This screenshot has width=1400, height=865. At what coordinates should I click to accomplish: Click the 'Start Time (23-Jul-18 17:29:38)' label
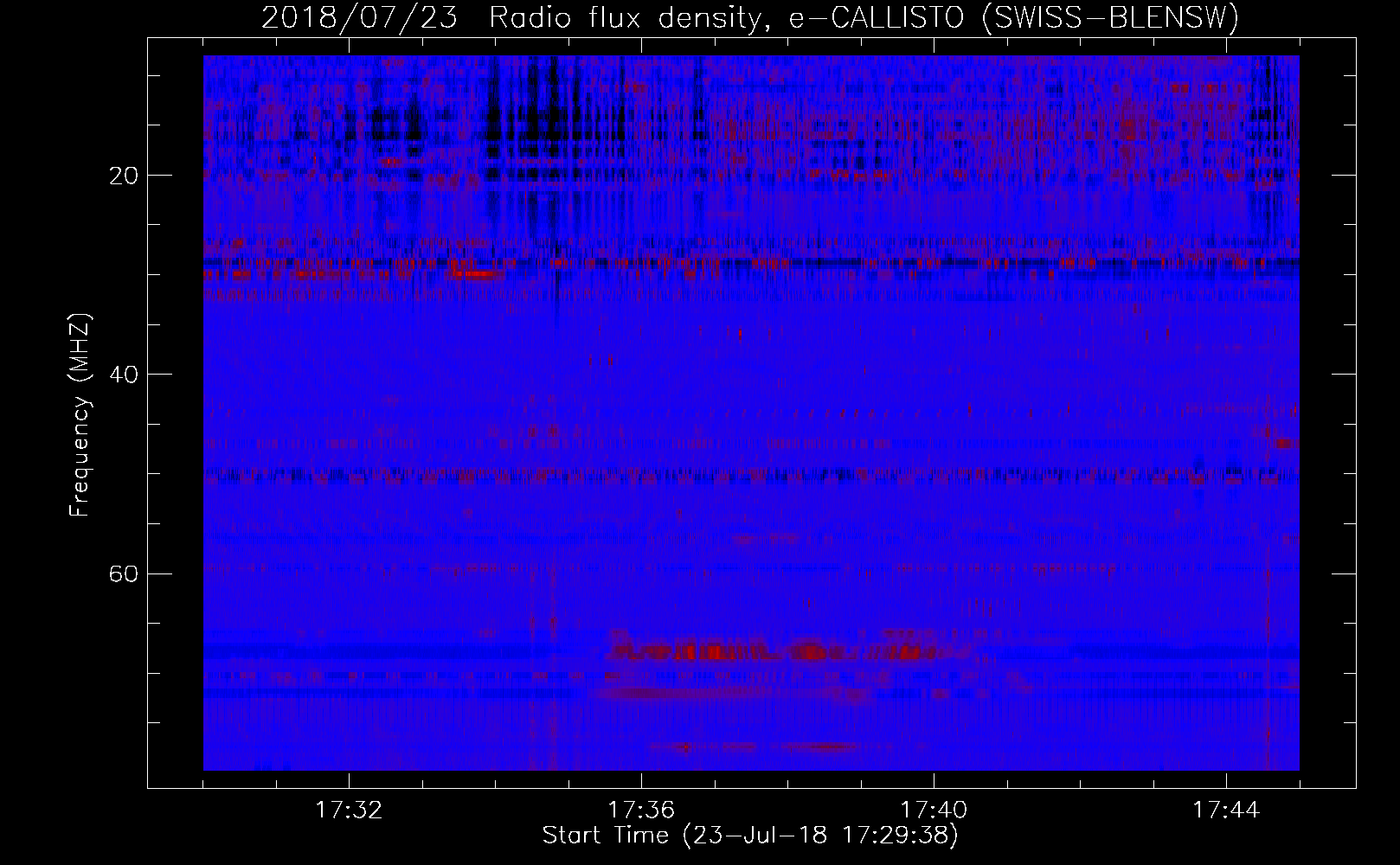click(750, 836)
